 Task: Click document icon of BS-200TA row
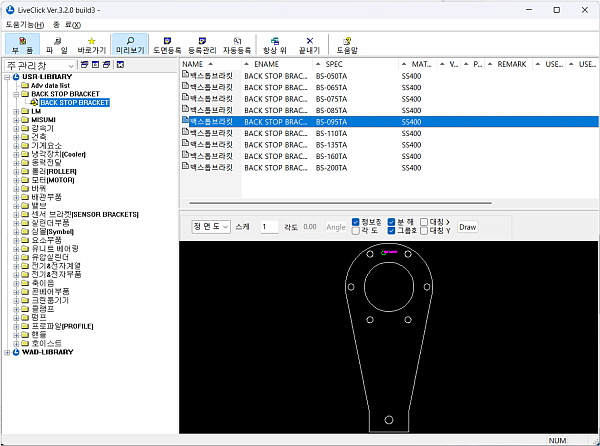click(186, 166)
